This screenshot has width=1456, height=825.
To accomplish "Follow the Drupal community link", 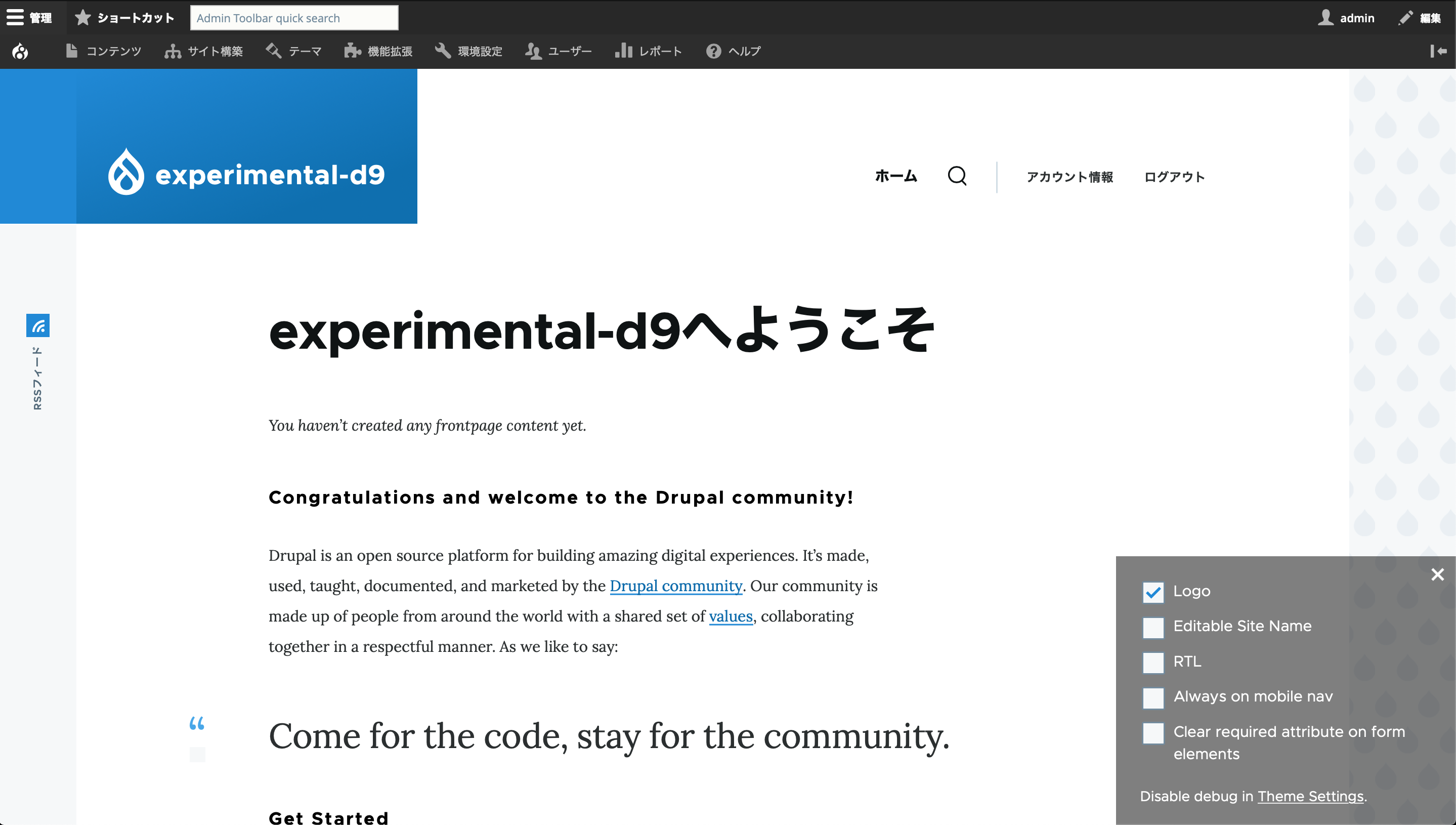I will [x=675, y=586].
